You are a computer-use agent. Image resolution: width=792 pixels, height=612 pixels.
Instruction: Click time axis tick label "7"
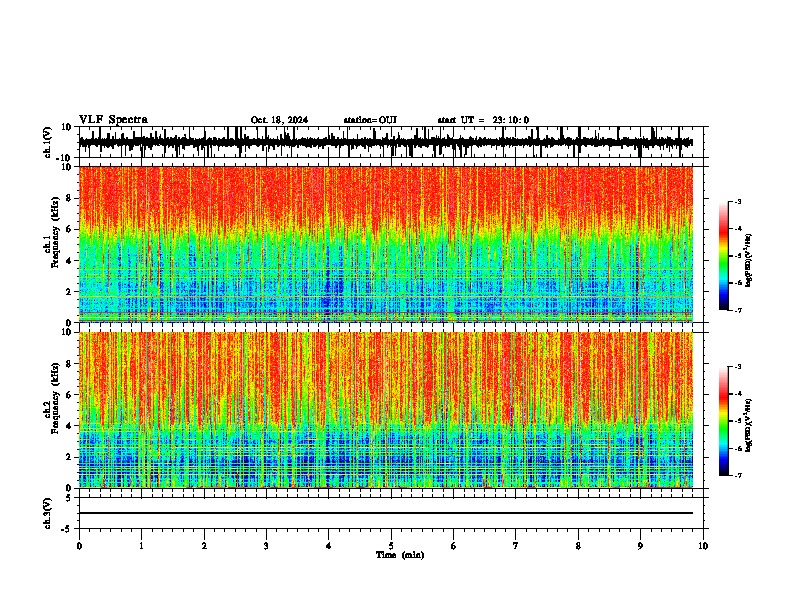[x=516, y=546]
